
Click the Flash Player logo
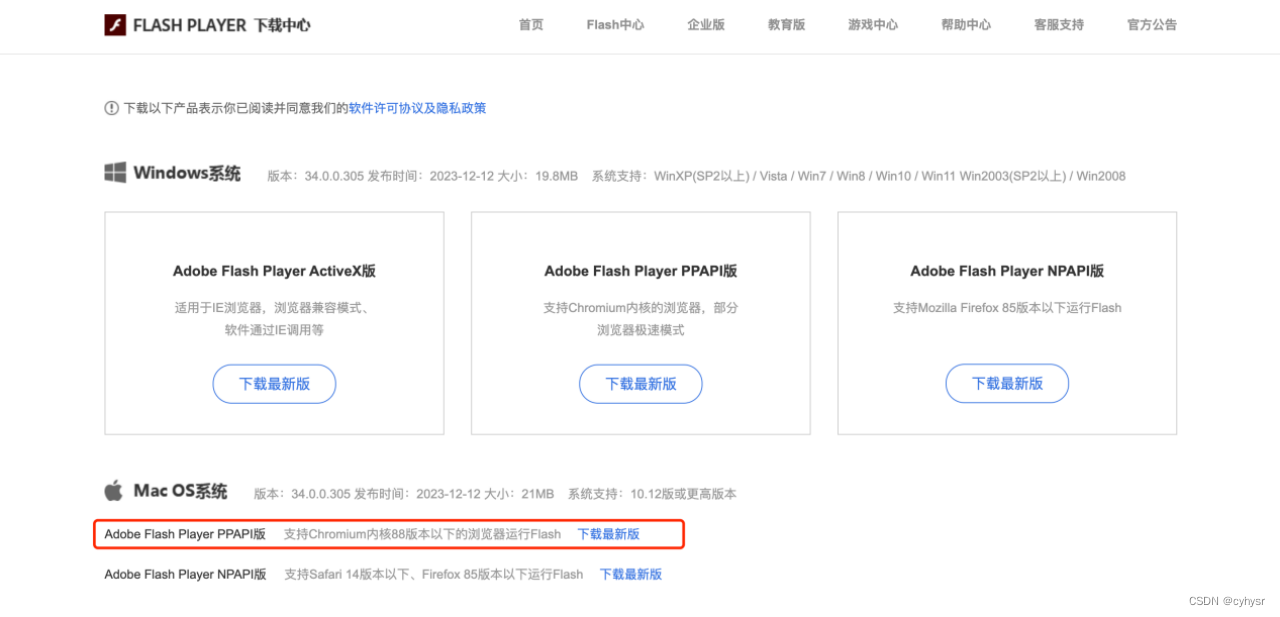coord(113,23)
